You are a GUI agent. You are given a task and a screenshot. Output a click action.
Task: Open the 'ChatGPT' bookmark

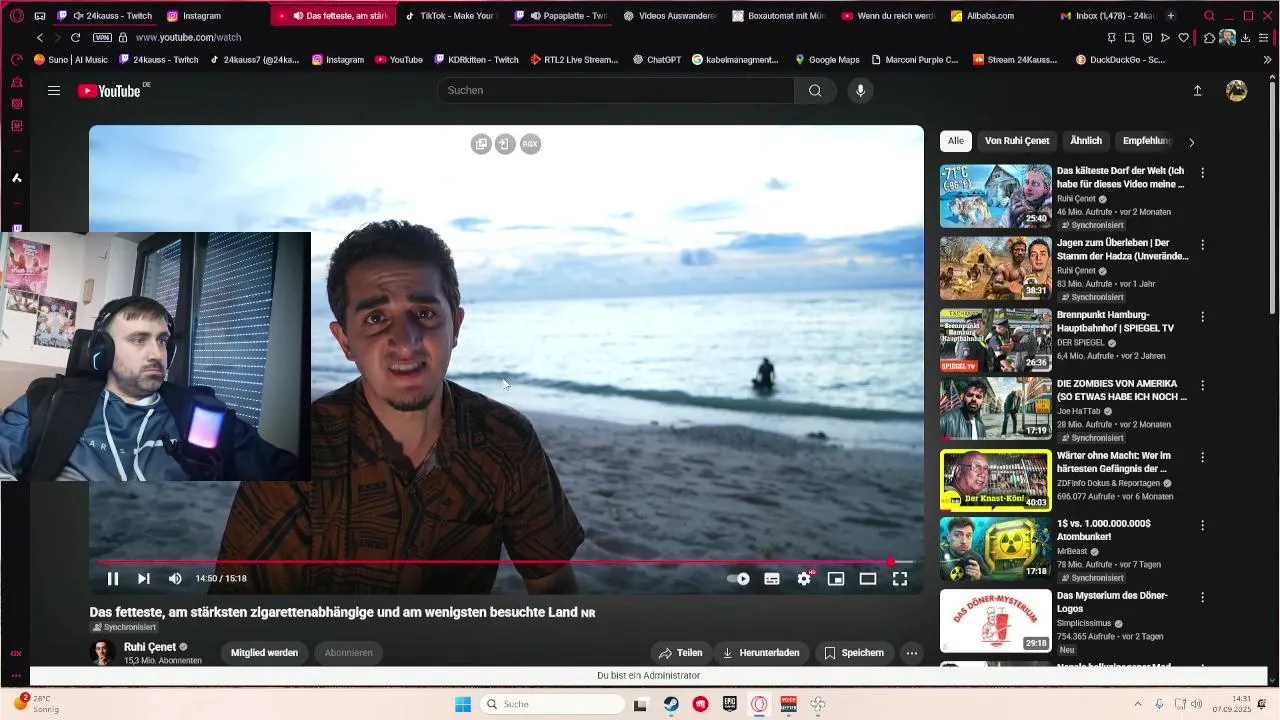point(656,60)
